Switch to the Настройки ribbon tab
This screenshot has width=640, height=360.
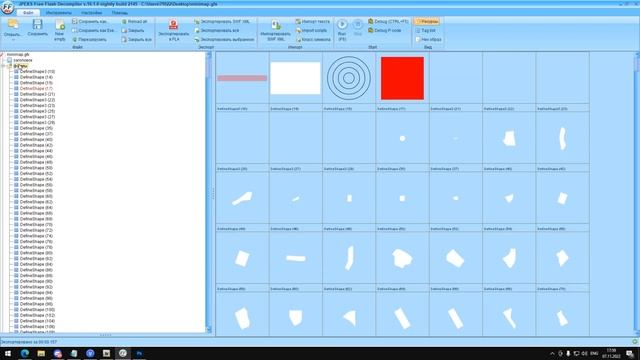(x=91, y=13)
